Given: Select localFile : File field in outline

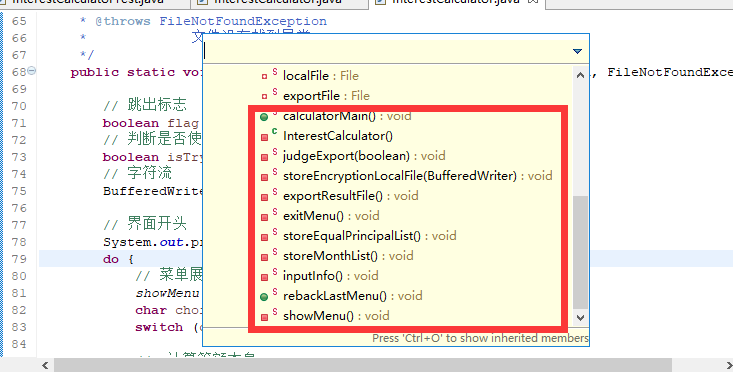Looking at the screenshot, I should coord(321,76).
